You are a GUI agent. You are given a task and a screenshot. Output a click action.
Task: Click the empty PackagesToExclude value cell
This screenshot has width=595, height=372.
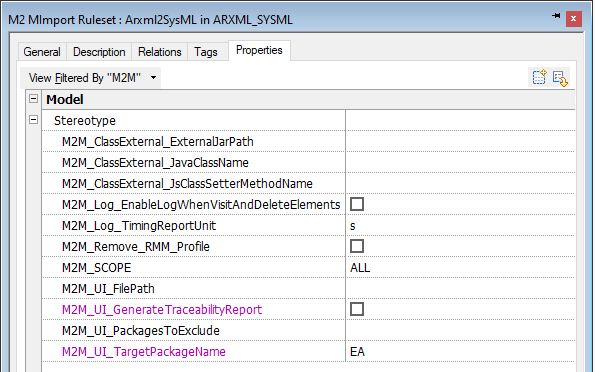pyautogui.click(x=460, y=330)
